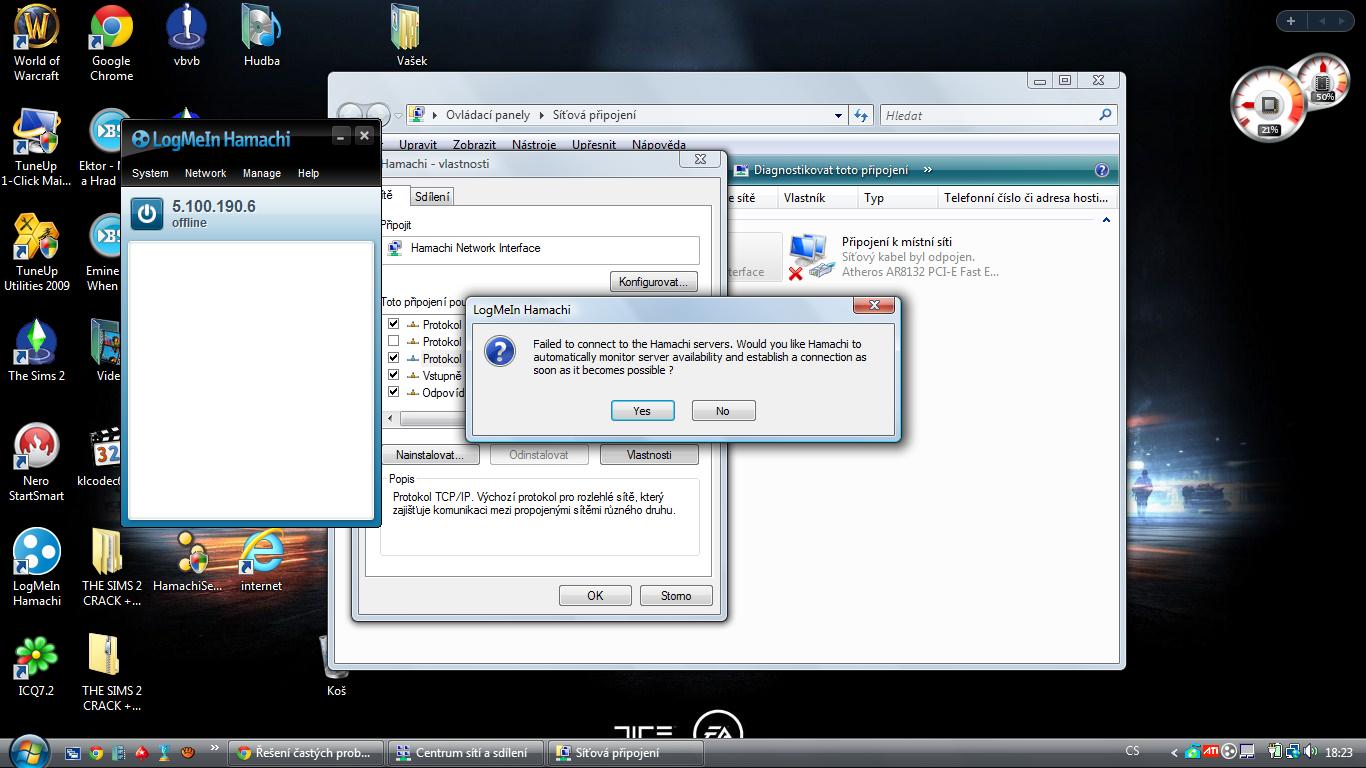This screenshot has height=768, width=1366.
Task: Check the unchecked Protokol checkbox
Action: (x=393, y=341)
